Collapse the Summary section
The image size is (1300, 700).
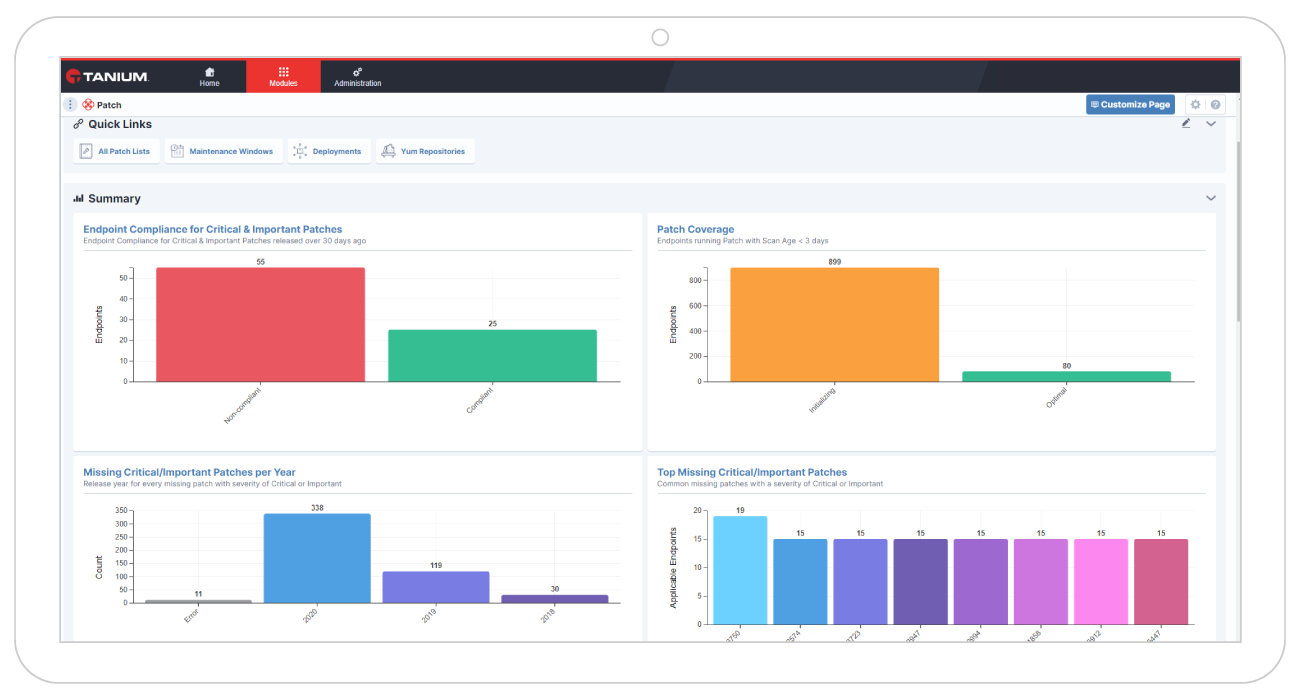pyautogui.click(x=1211, y=199)
